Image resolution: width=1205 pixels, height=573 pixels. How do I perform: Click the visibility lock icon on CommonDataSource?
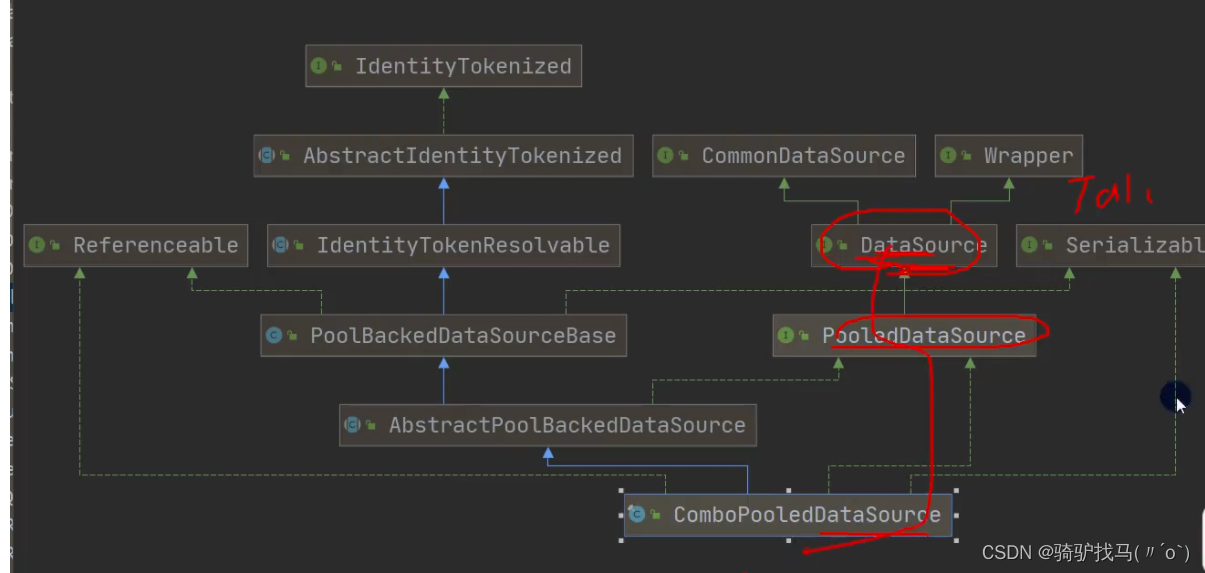coord(684,157)
